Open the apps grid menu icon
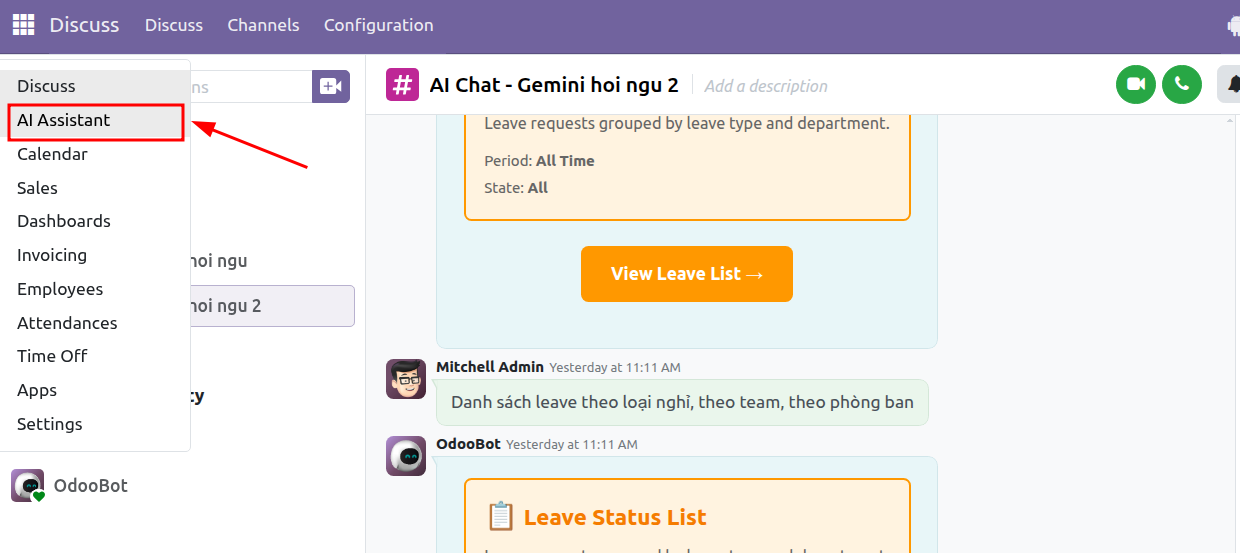 [23, 25]
